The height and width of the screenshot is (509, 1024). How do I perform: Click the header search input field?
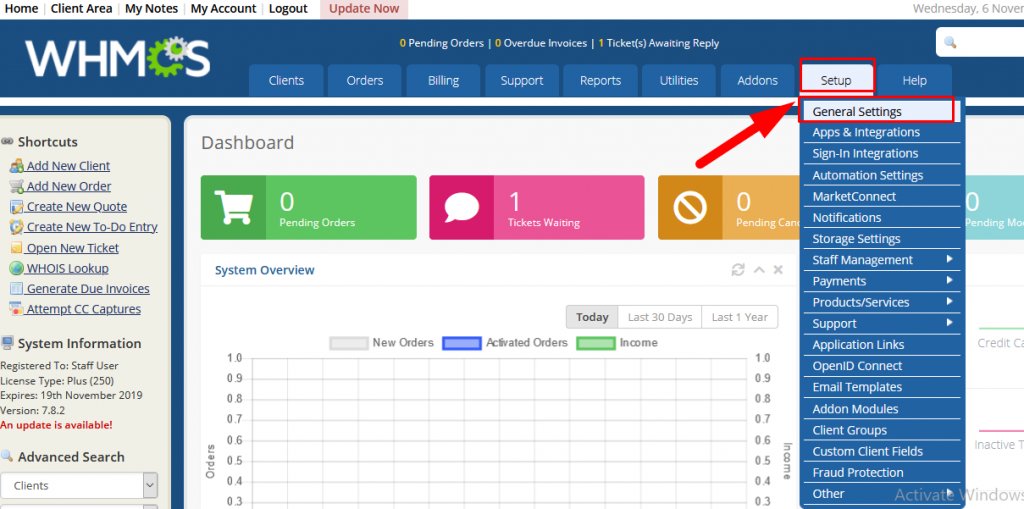[980, 42]
